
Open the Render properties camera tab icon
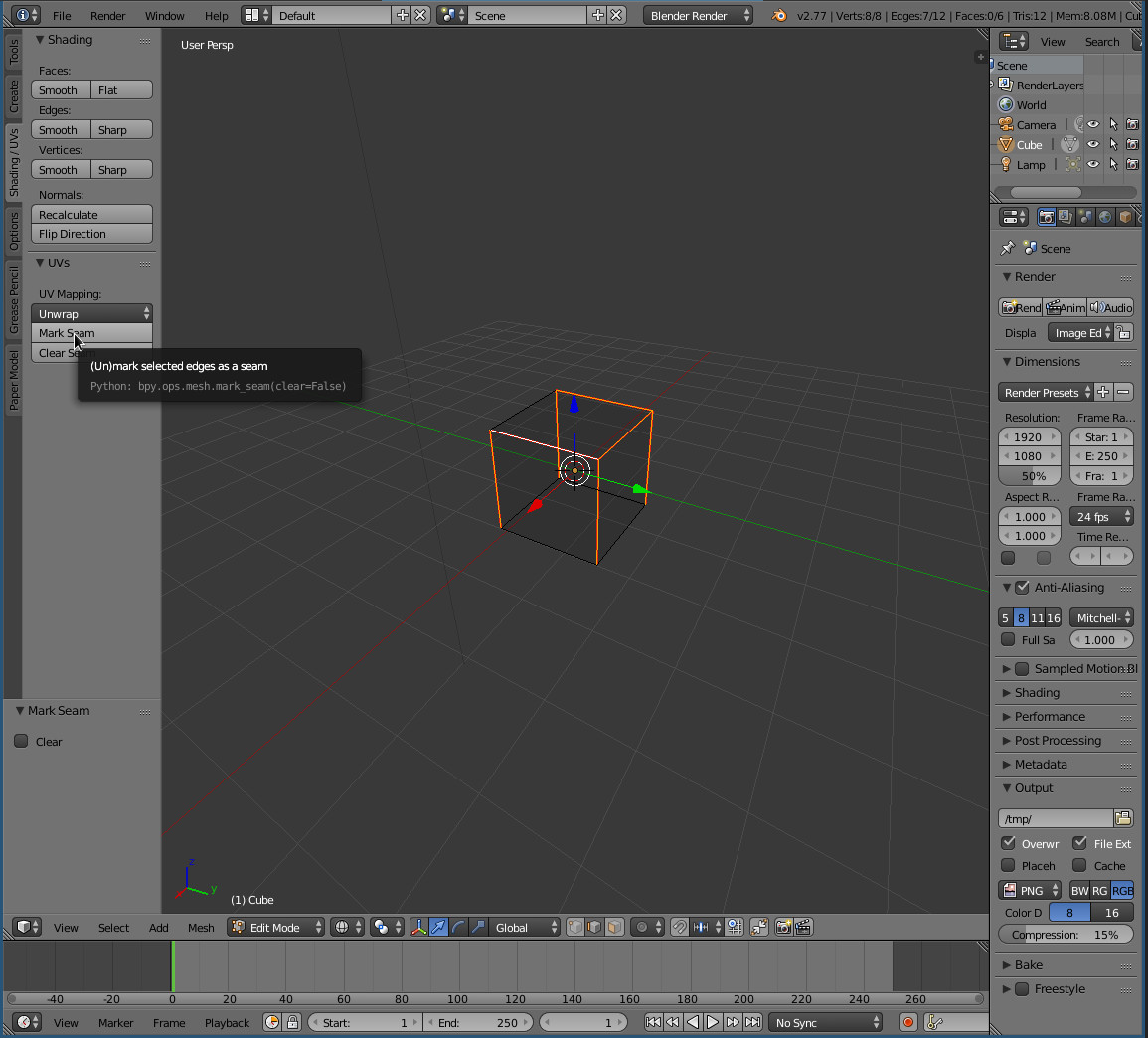[1047, 217]
